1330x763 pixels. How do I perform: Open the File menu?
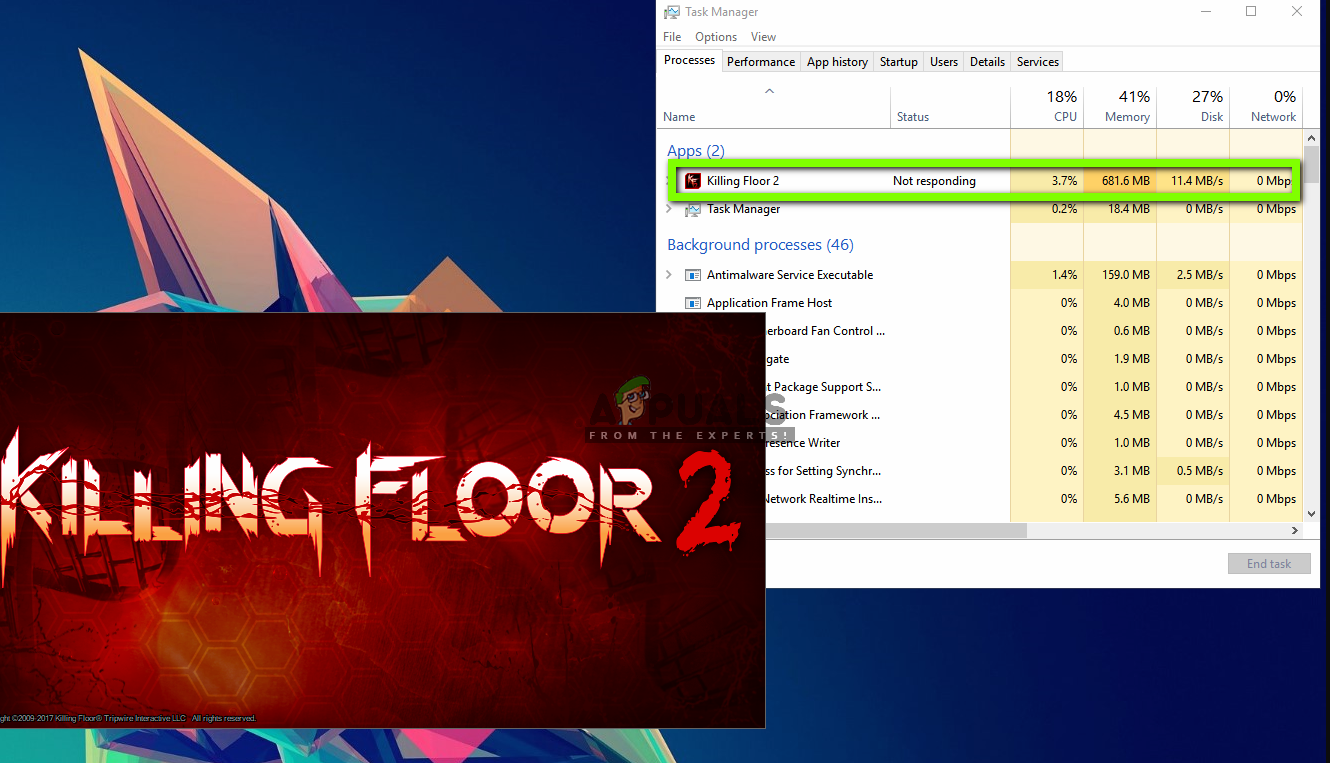pyautogui.click(x=672, y=37)
